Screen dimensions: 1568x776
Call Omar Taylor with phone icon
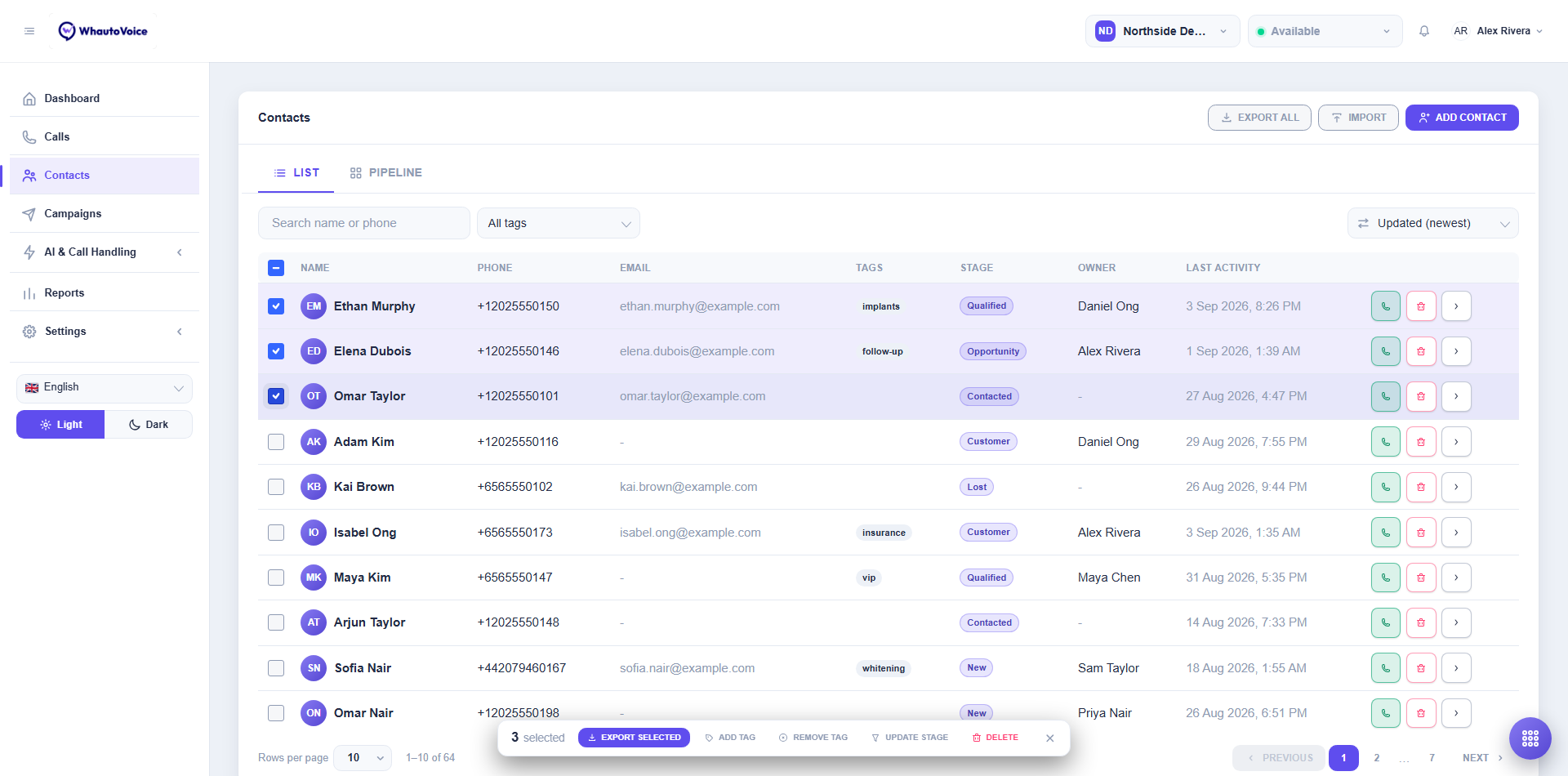pyautogui.click(x=1386, y=396)
